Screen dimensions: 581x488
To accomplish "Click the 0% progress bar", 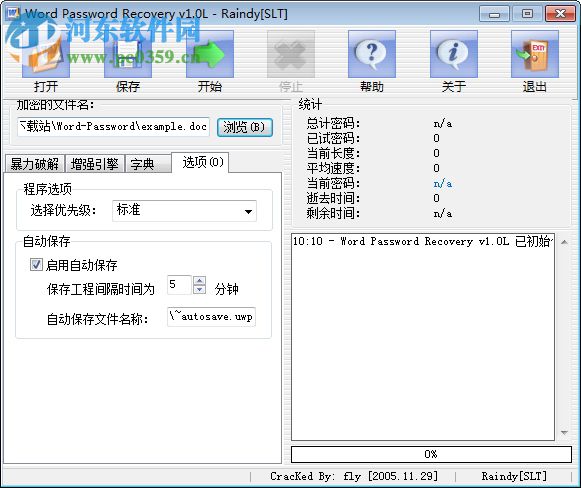I will tap(431, 454).
